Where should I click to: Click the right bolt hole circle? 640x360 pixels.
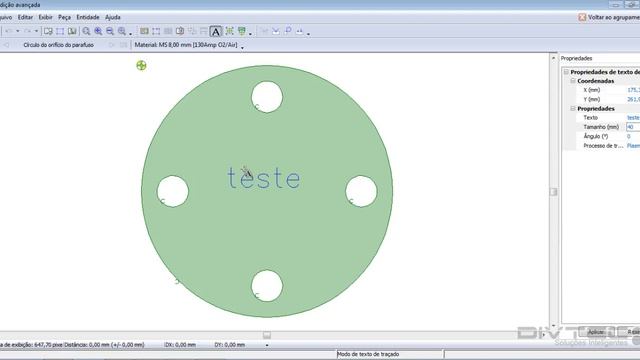(361, 191)
